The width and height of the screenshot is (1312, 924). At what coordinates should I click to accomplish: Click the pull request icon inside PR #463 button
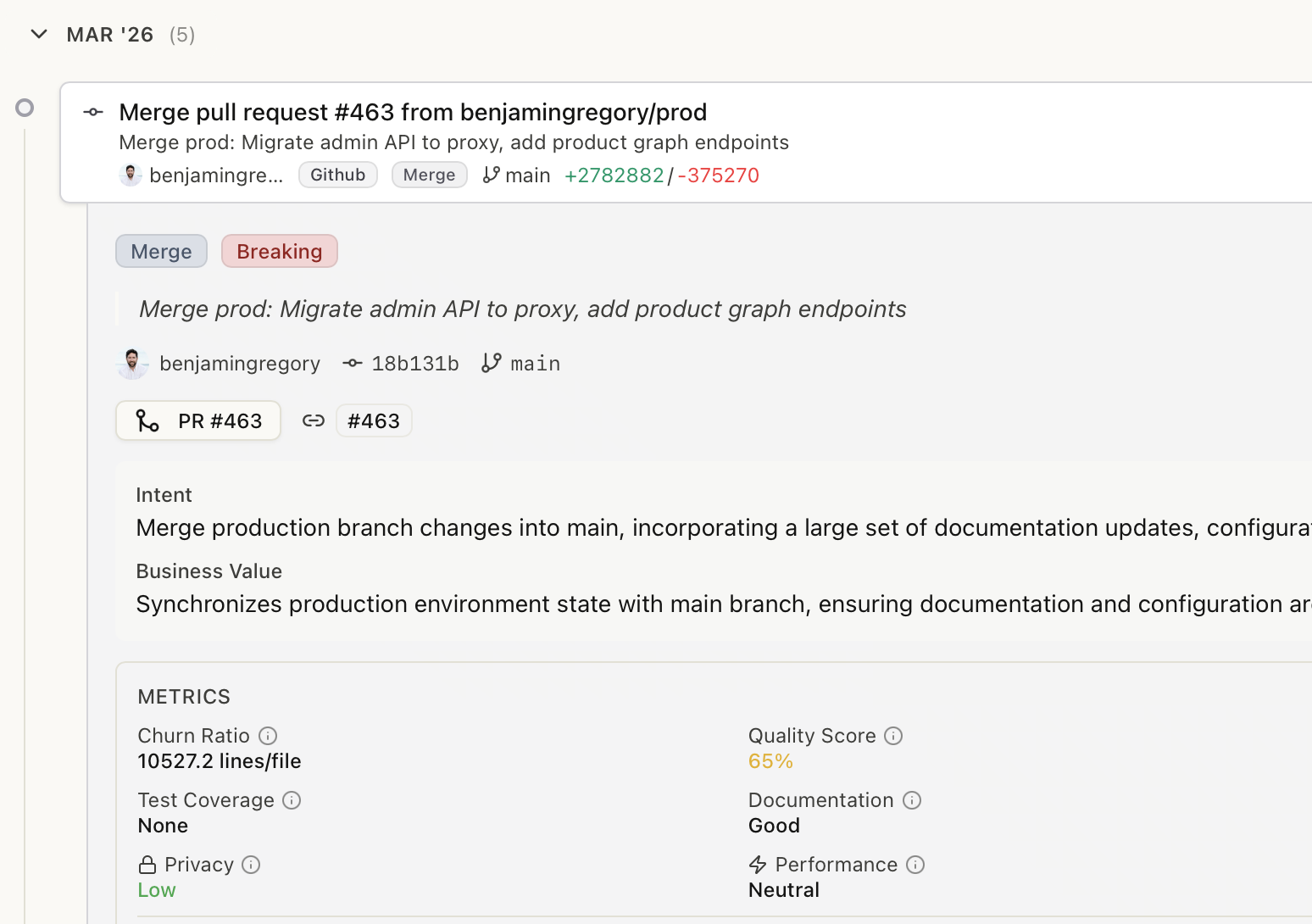click(147, 420)
